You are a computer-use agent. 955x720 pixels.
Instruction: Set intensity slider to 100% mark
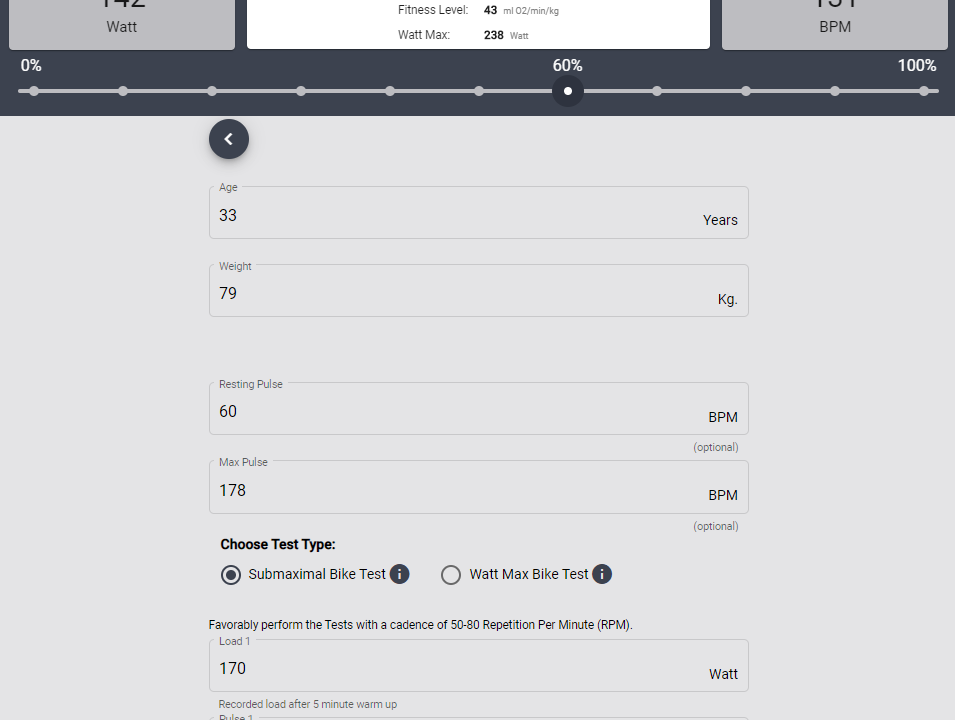click(x=924, y=91)
